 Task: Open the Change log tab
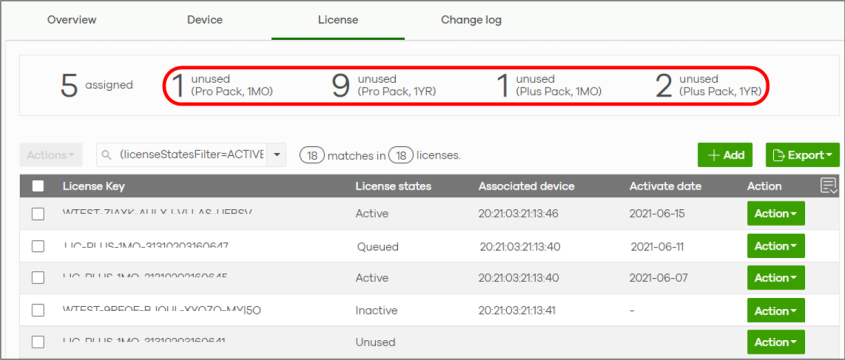(x=471, y=20)
